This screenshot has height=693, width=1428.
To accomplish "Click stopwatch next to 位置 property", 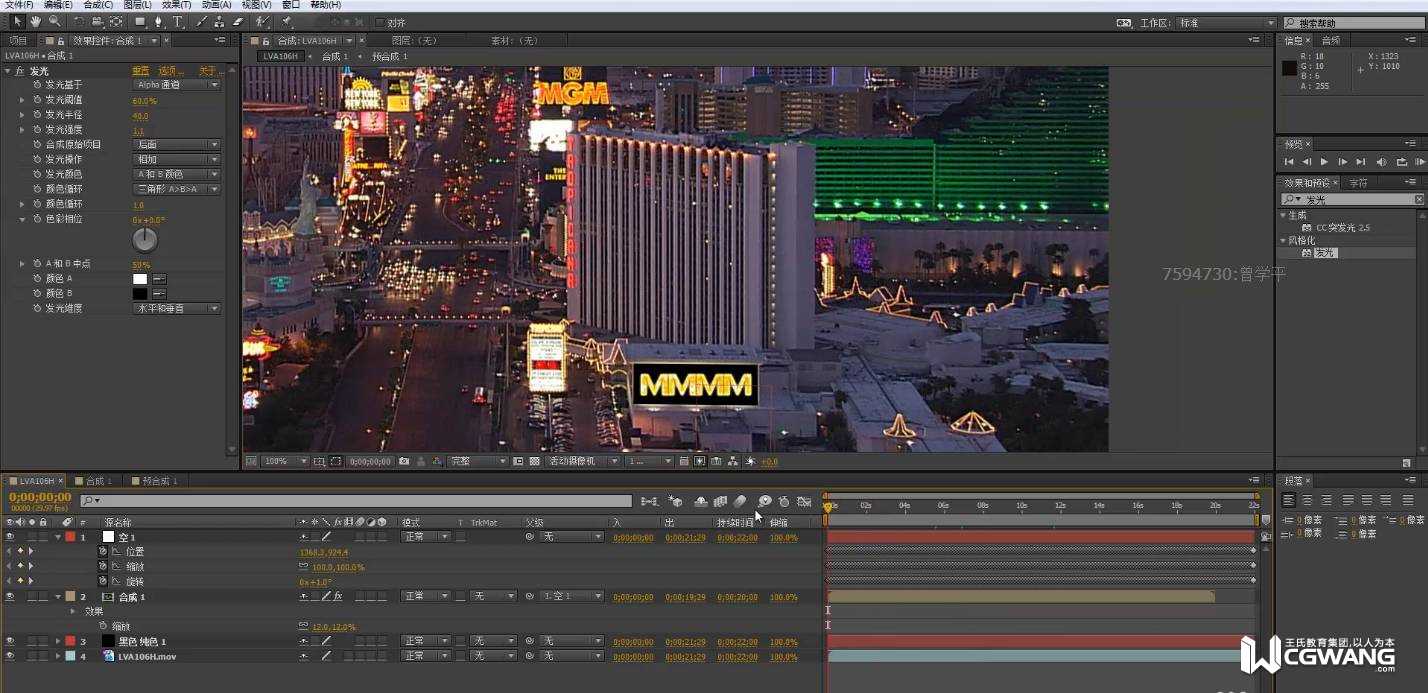I will [x=102, y=551].
